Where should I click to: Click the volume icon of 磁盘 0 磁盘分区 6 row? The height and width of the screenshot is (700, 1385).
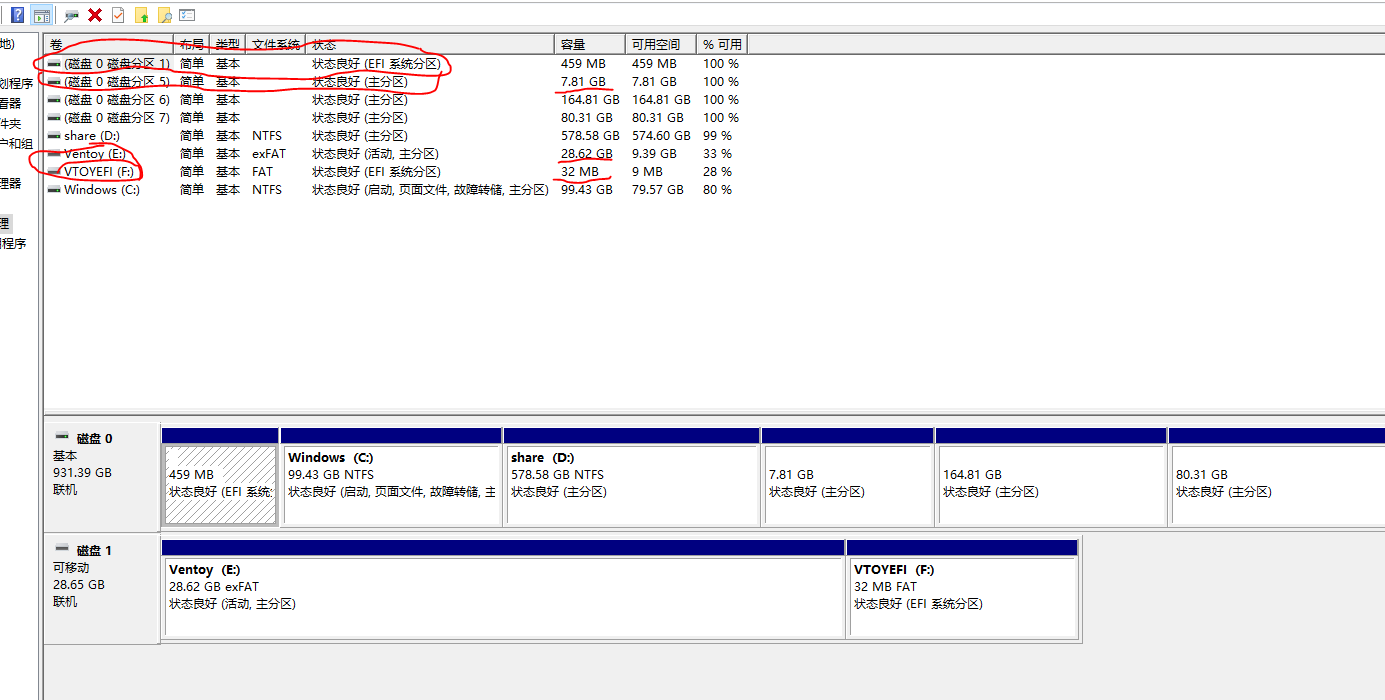(x=54, y=100)
